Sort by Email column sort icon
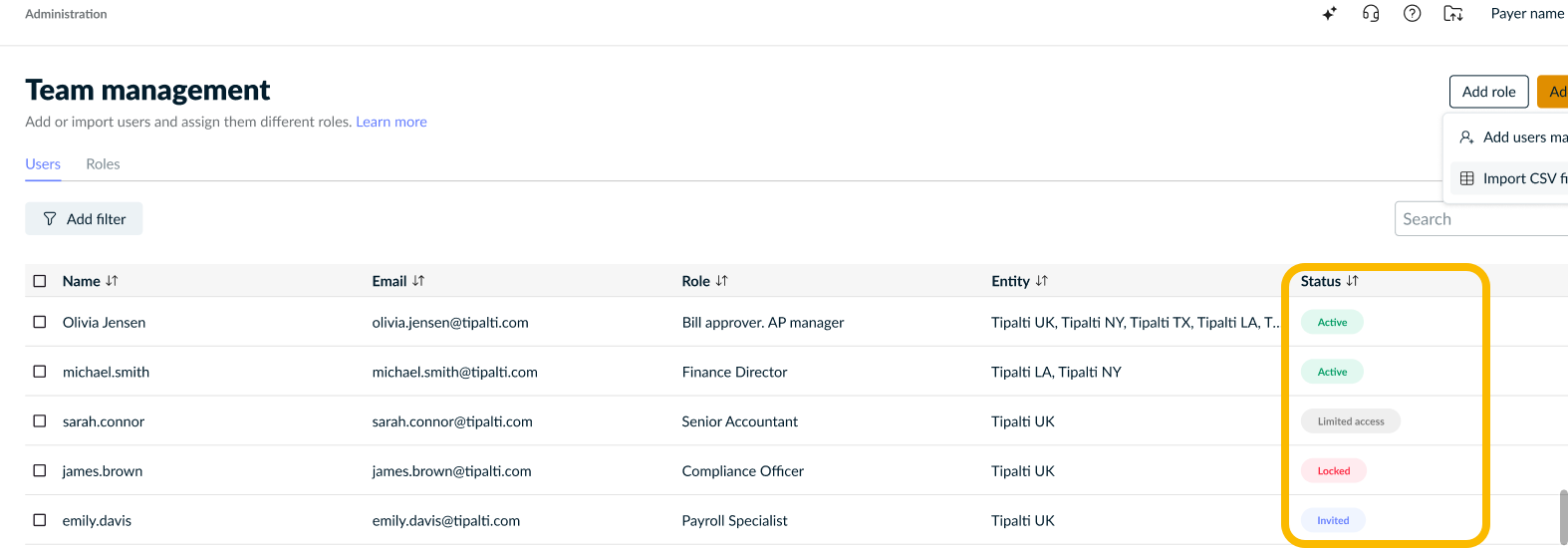 pyautogui.click(x=418, y=281)
